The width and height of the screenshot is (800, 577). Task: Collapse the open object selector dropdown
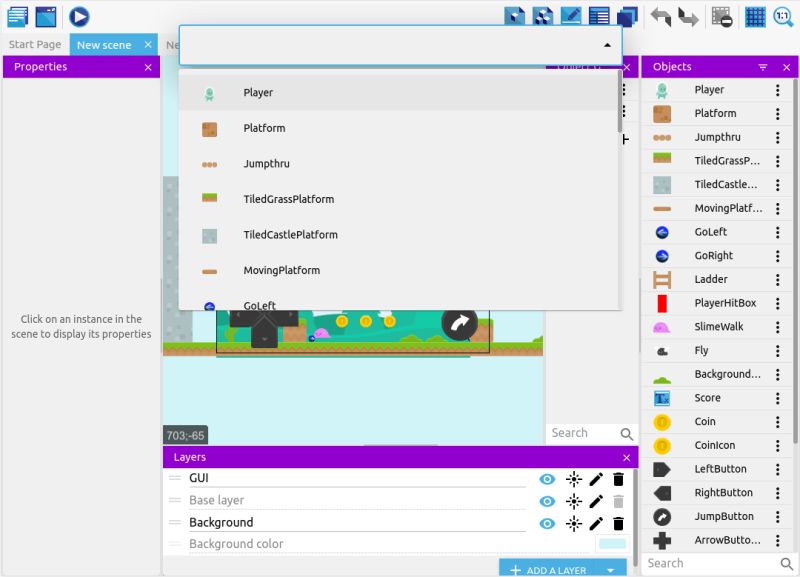(606, 45)
